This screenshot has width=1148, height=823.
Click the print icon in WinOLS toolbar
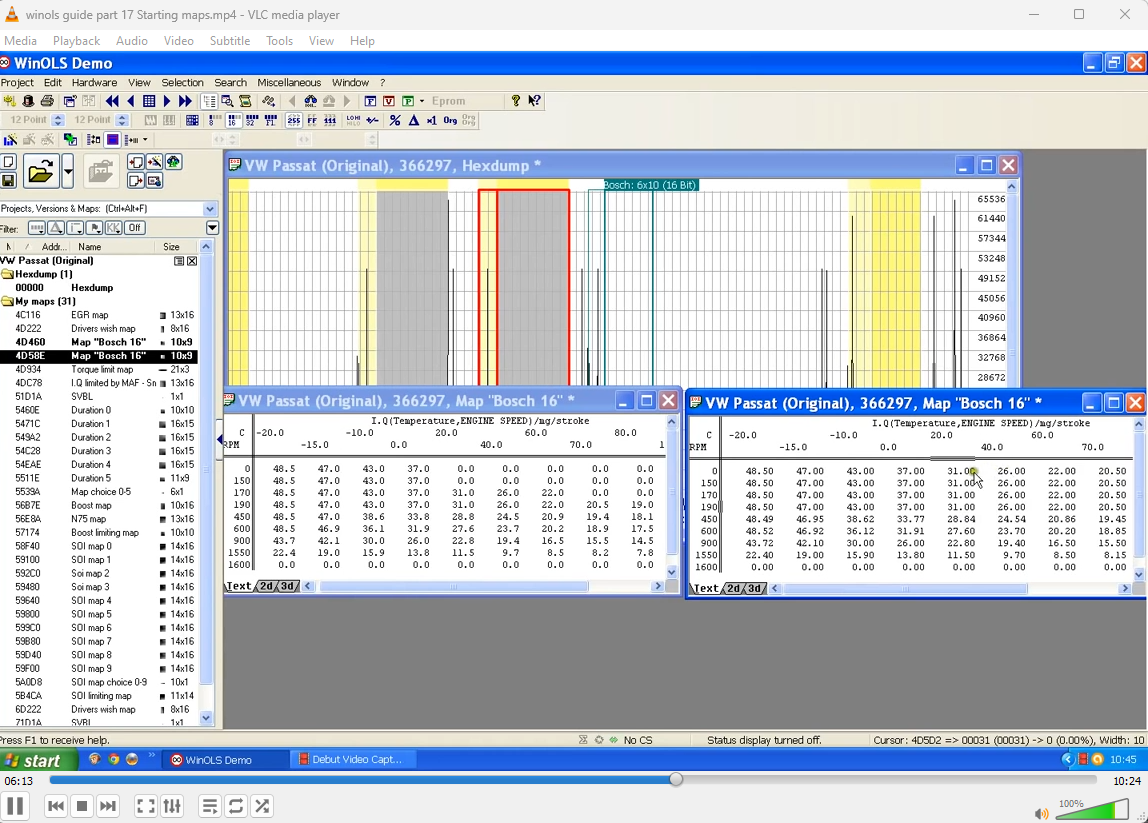point(47,101)
